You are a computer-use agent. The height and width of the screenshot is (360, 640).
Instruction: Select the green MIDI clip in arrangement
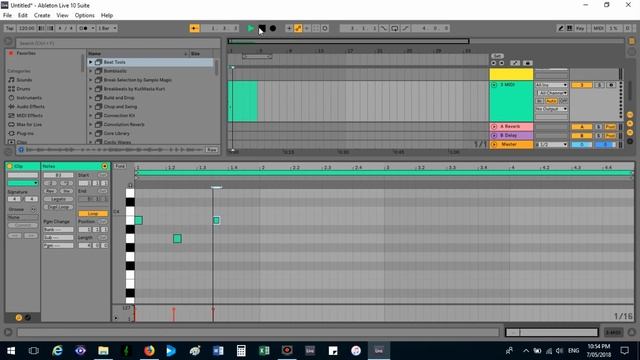242,101
